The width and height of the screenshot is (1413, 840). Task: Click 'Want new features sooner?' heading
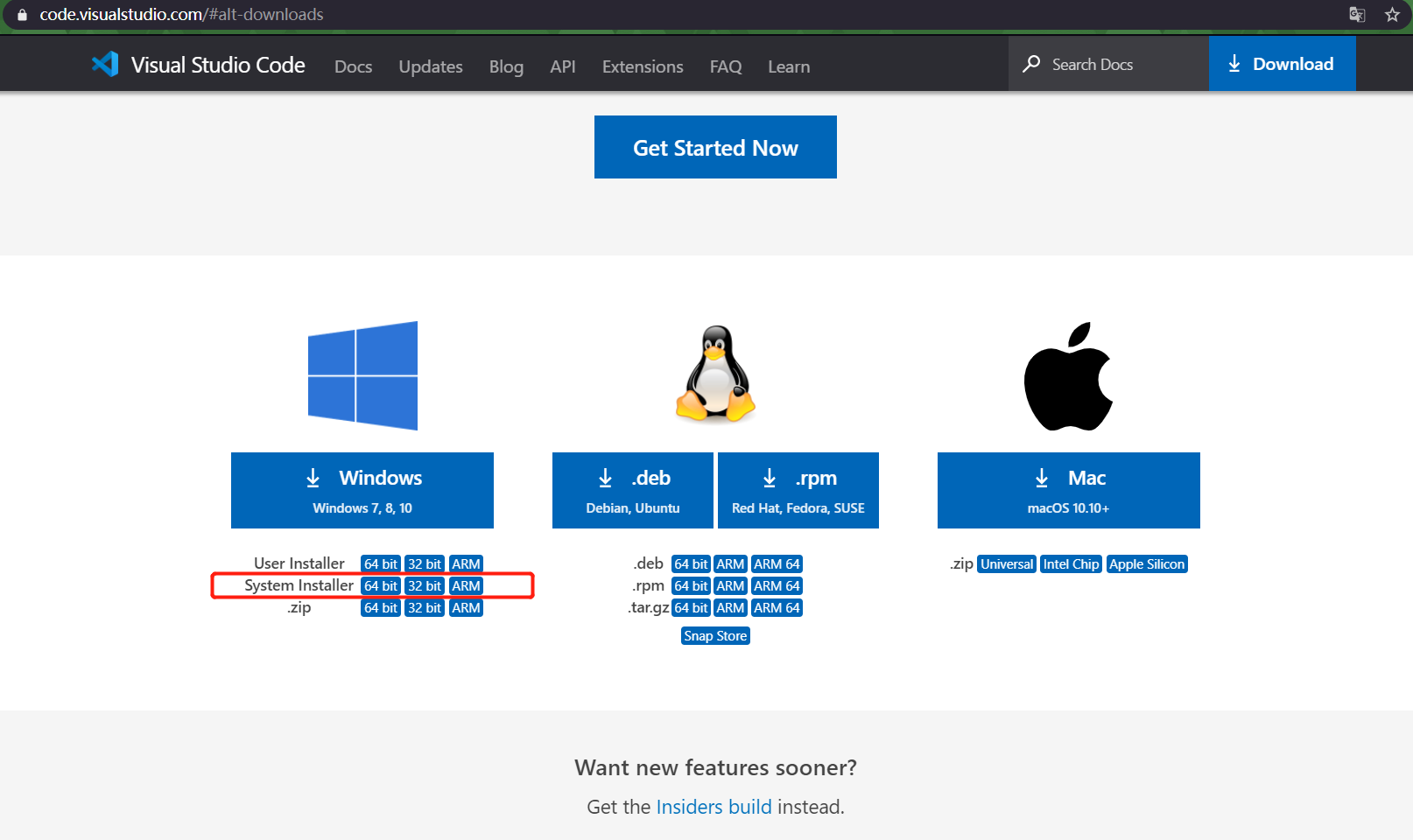[715, 767]
